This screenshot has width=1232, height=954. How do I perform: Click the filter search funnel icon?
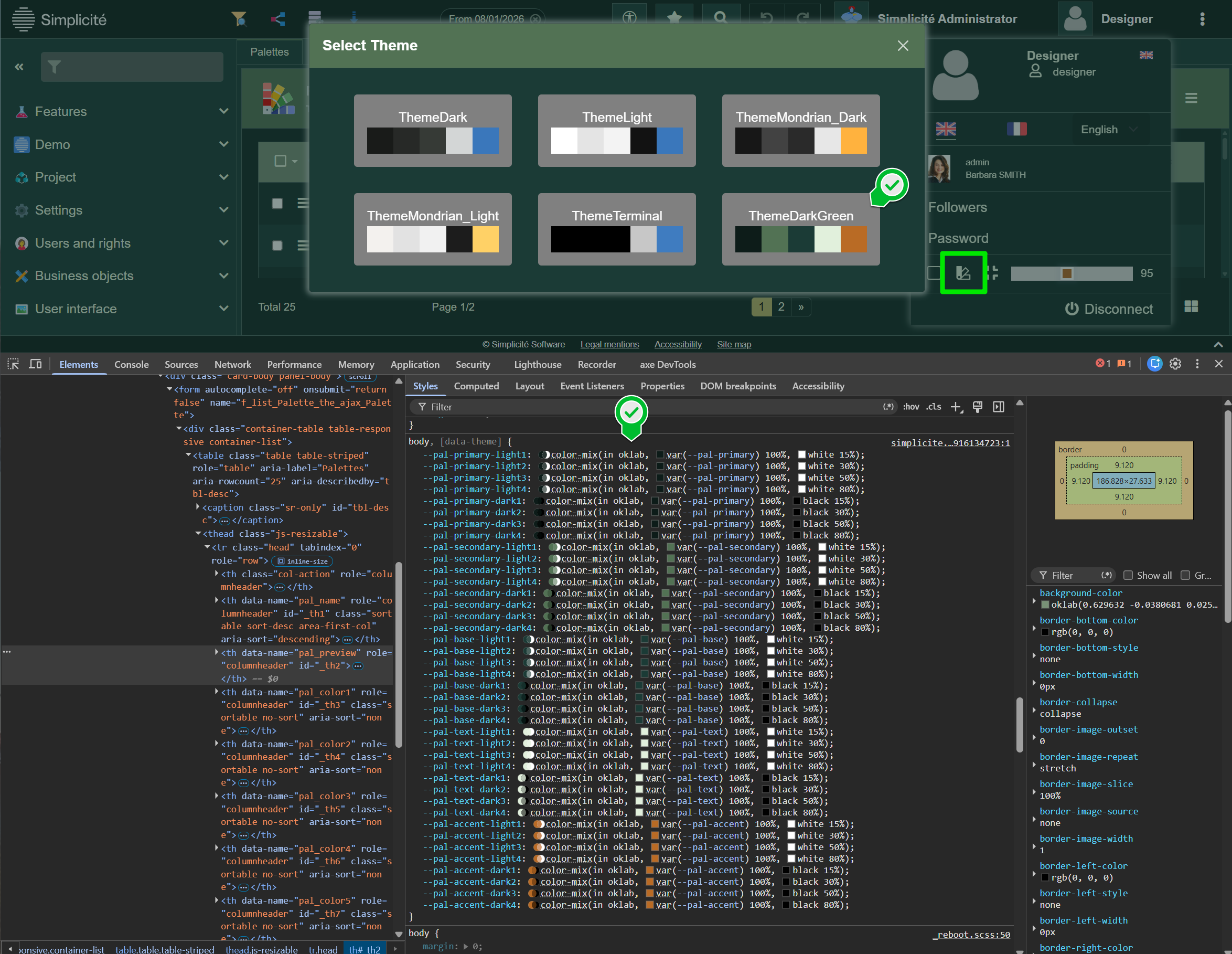tap(239, 19)
